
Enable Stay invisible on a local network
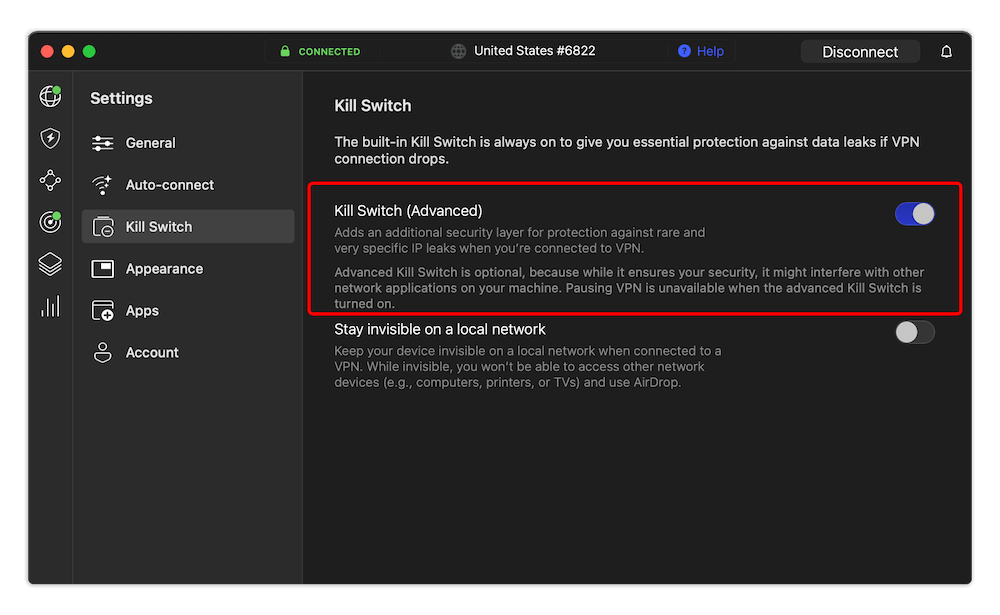pyautogui.click(x=915, y=332)
